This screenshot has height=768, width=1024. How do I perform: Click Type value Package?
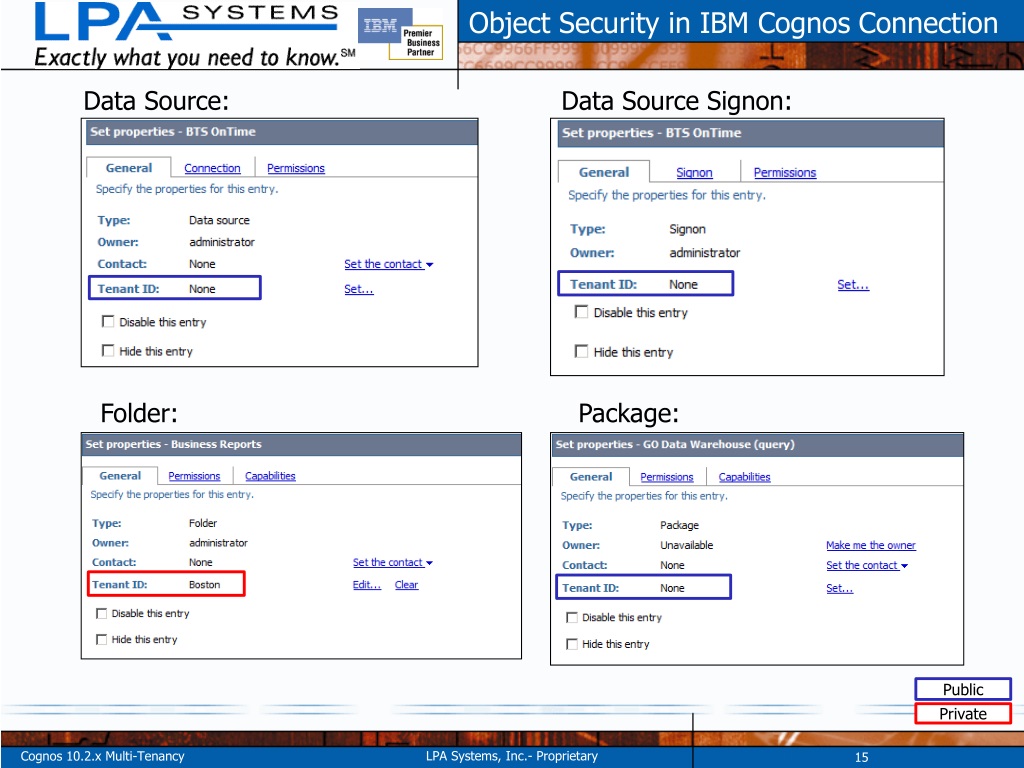679,525
